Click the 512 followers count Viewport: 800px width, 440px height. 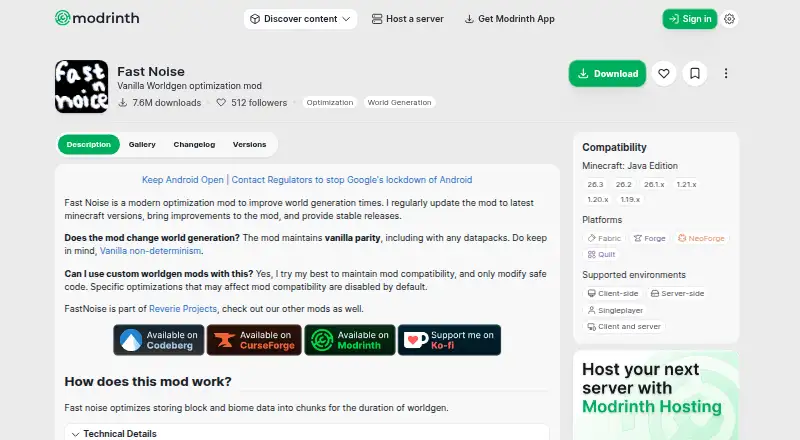coord(252,103)
